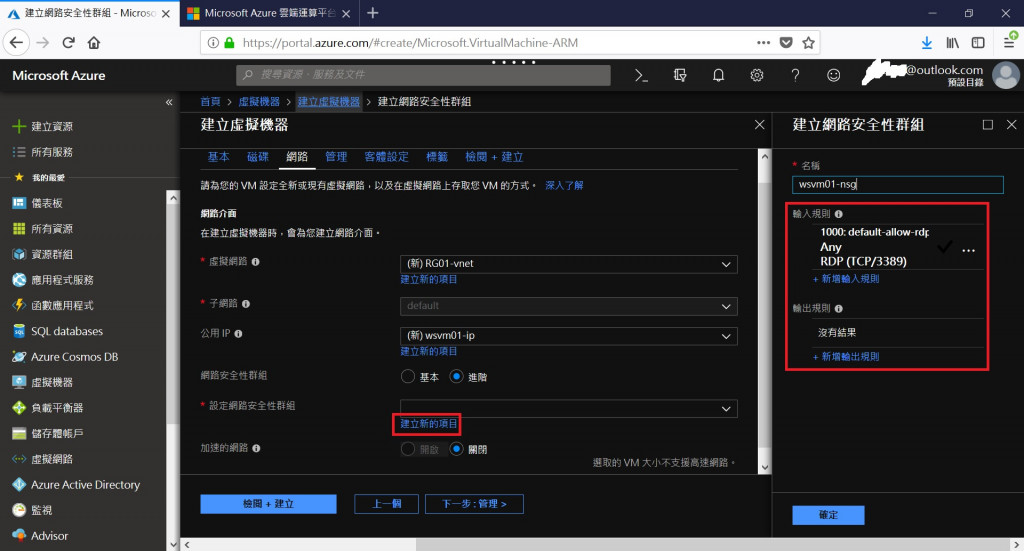Screen dimensions: 1024x551
Task: Open the account avatar menu
Action: point(1006,75)
